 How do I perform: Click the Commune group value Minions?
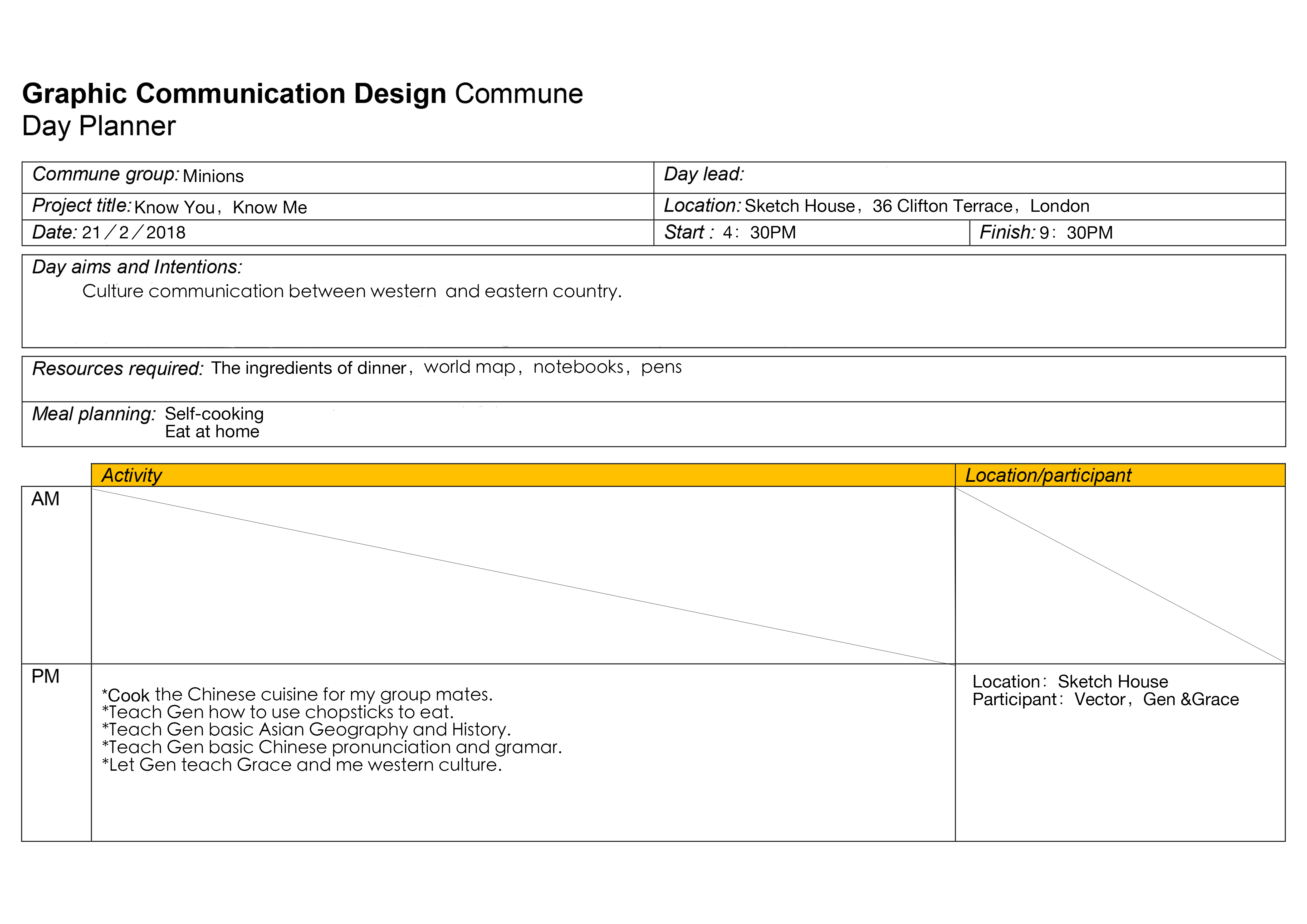coord(213,176)
